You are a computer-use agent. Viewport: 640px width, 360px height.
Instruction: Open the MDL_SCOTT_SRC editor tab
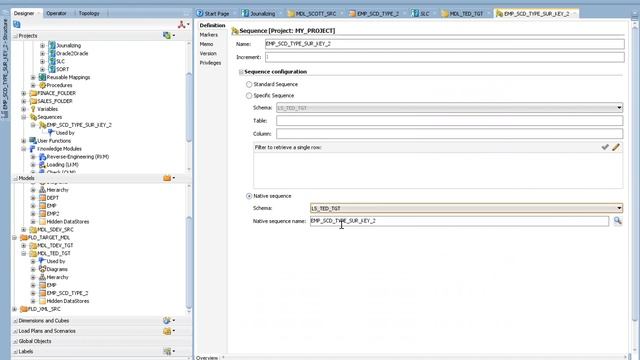[x=312, y=13]
